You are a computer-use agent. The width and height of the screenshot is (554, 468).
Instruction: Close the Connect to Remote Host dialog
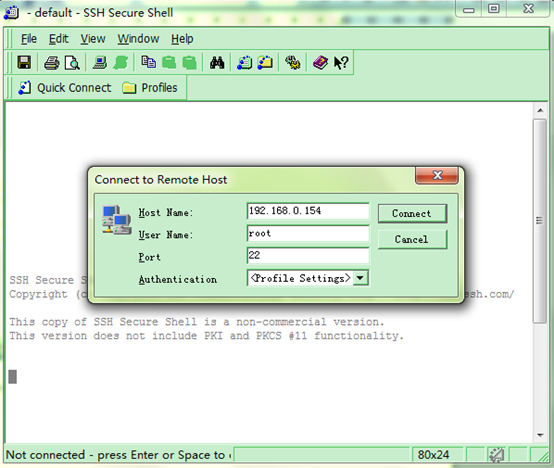coord(437,175)
